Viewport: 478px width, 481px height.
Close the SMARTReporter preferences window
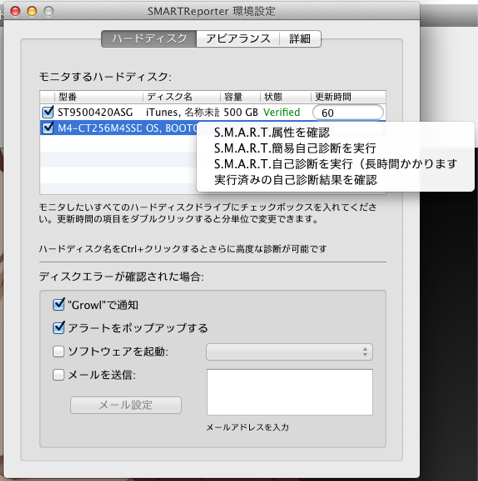(x=15, y=11)
